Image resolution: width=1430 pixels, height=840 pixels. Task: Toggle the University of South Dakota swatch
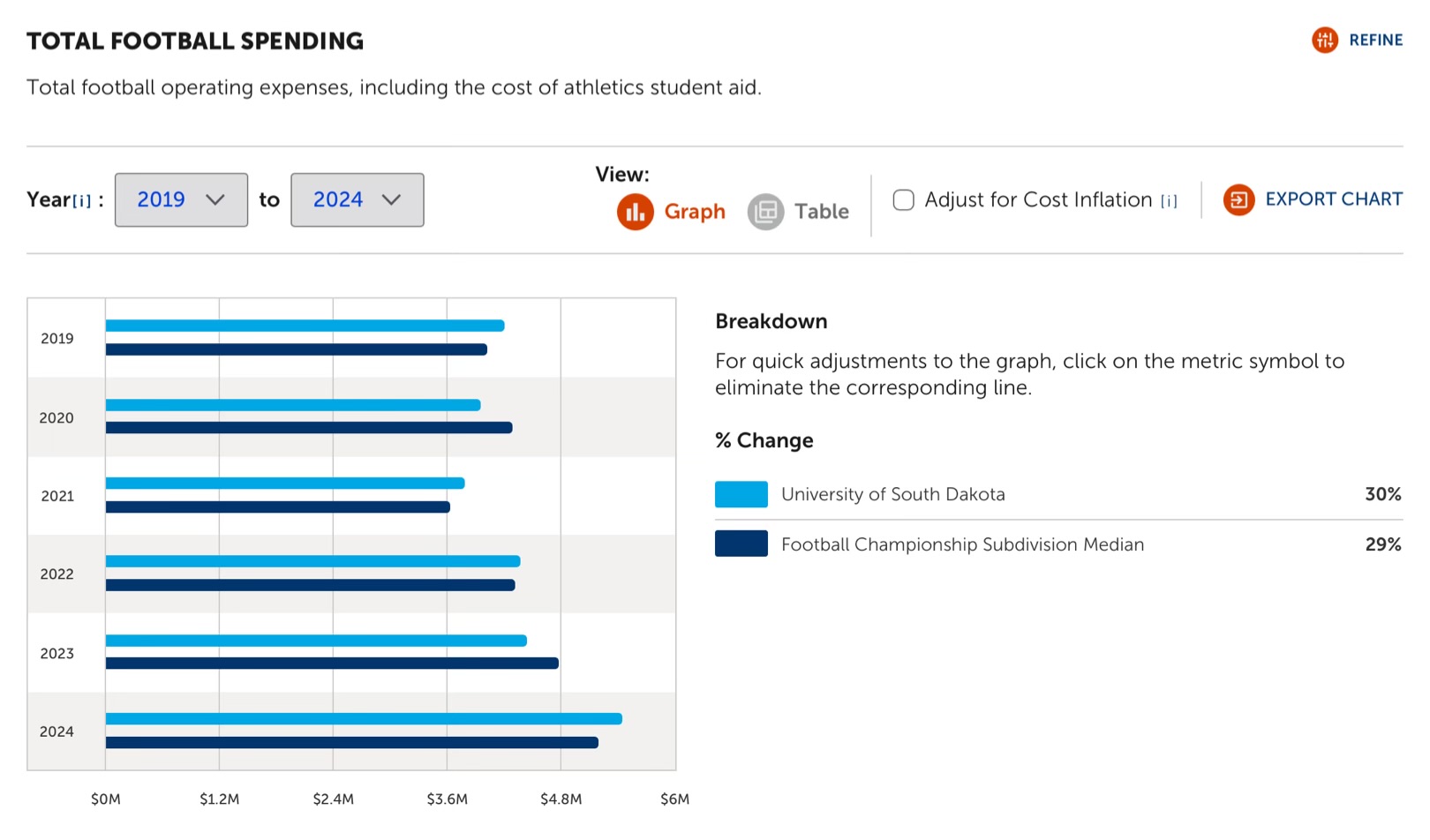tap(741, 494)
